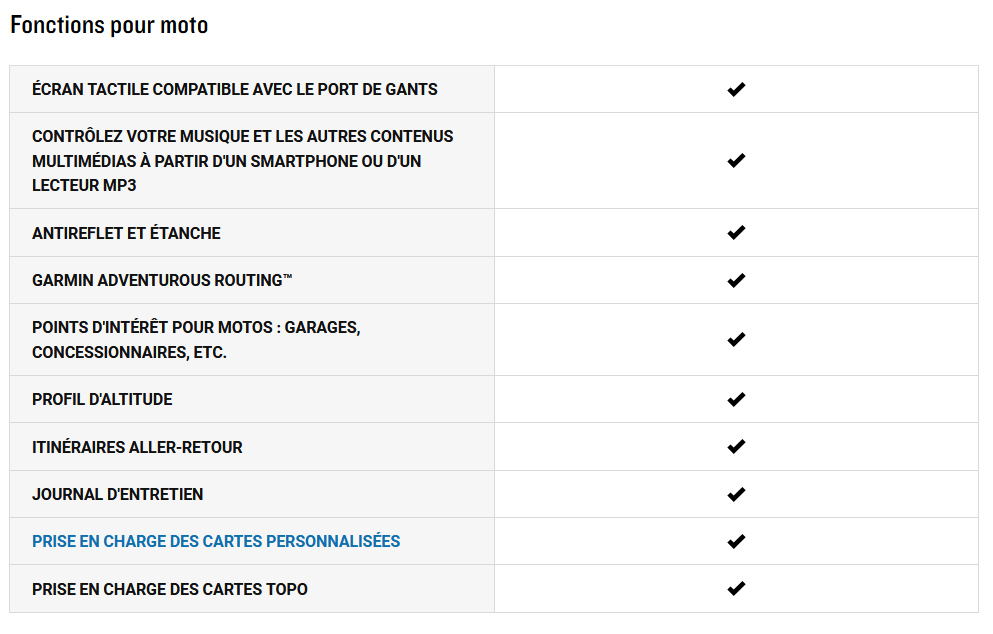Click the checkmark for points d'intérêt motos
993x634 pixels.
pyautogui.click(x=736, y=339)
